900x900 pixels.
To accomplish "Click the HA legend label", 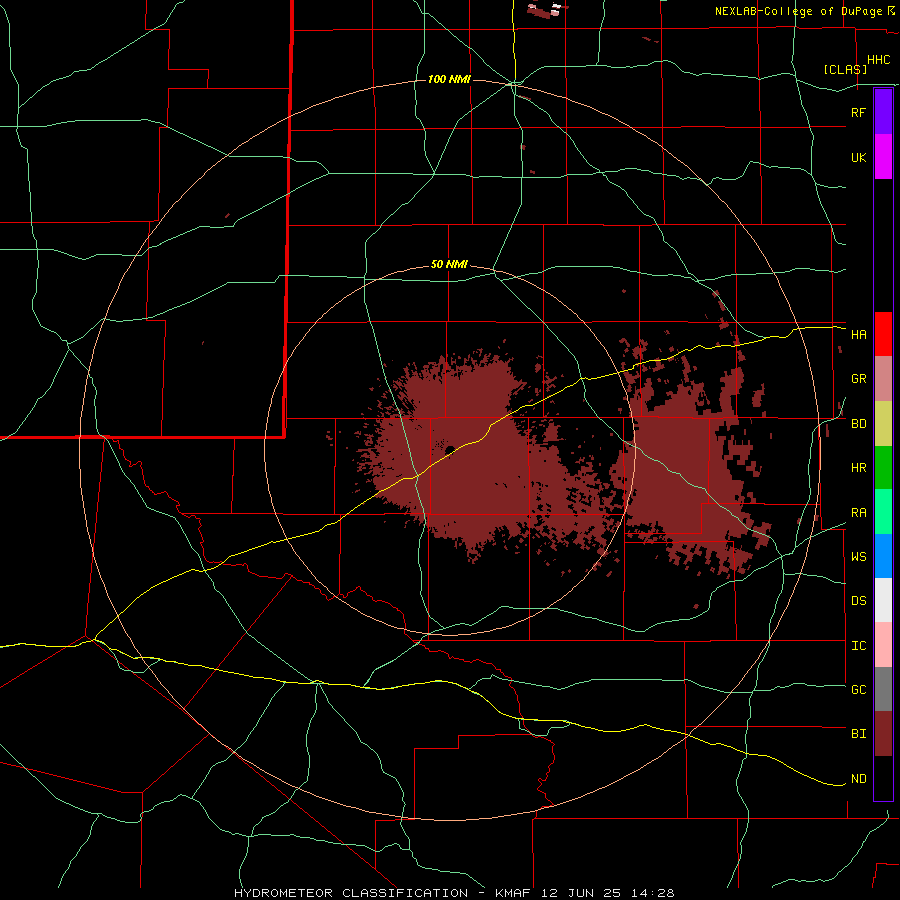I will pos(858,335).
